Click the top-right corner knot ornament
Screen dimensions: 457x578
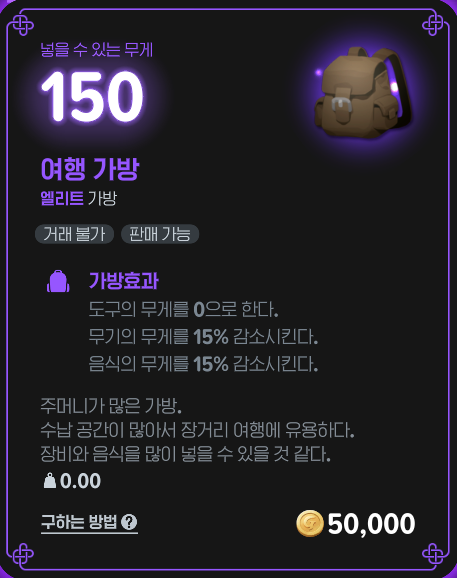pyautogui.click(x=433, y=24)
